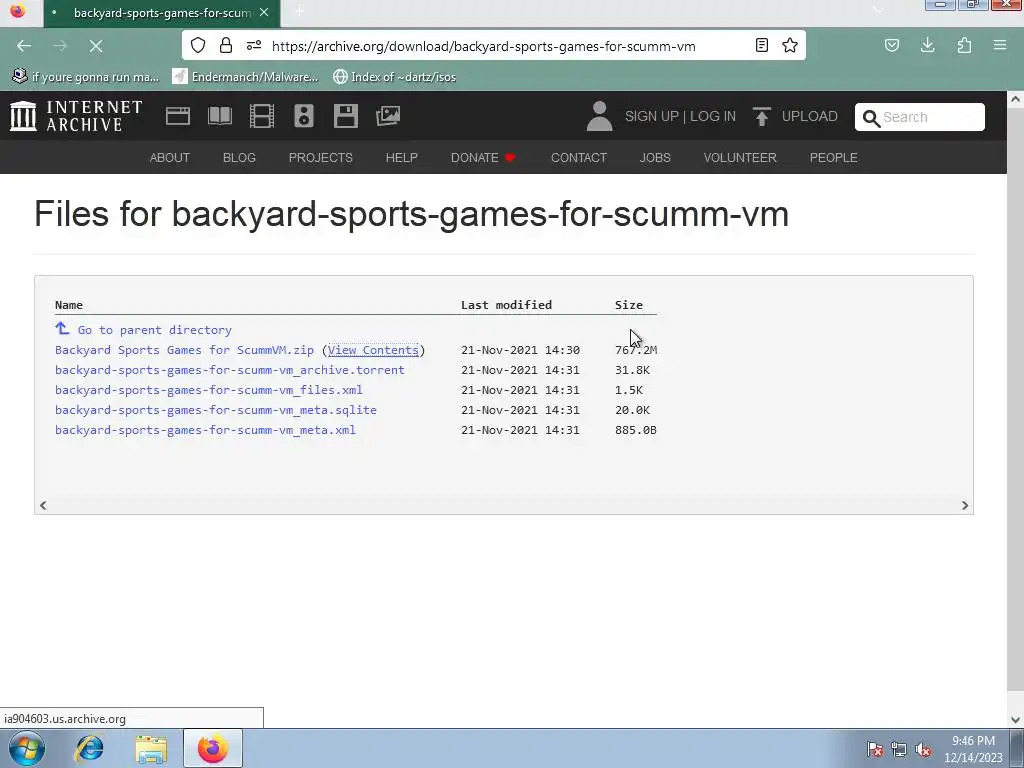Click the 'View Contents' link
Image resolution: width=1024 pixels, height=768 pixels.
[x=373, y=350]
